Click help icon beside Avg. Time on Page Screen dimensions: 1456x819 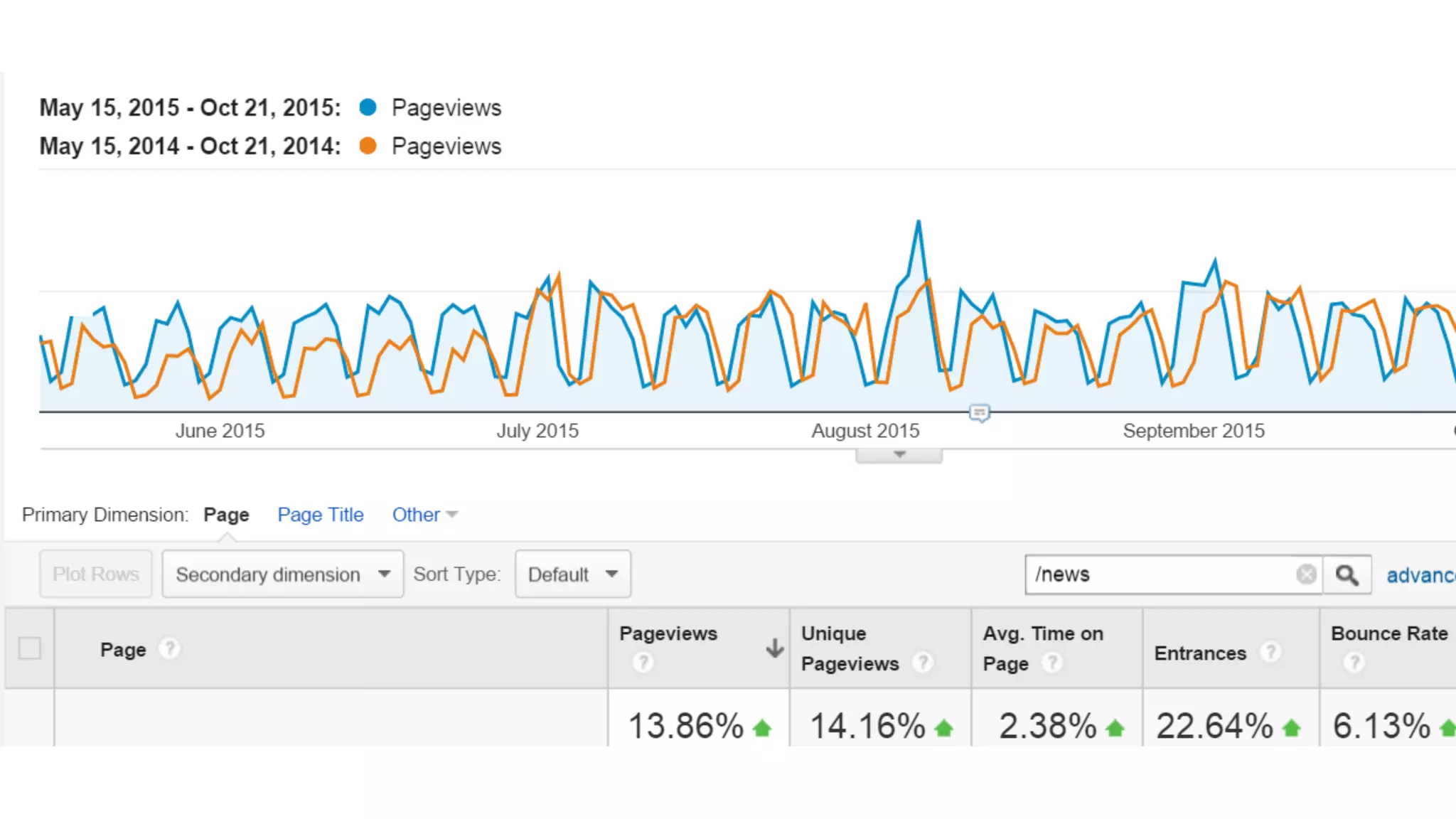[x=1051, y=663]
